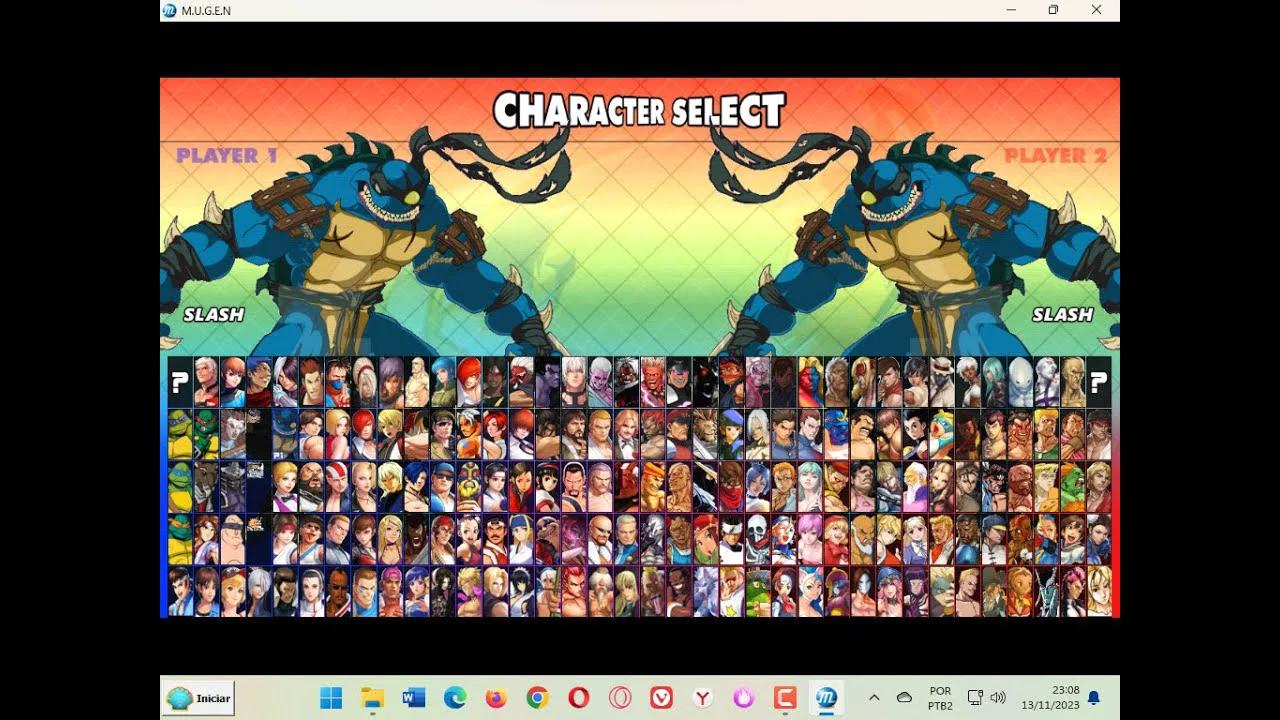Open OneDrive cloud icon in the system tray
Image resolution: width=1280 pixels, height=720 pixels.
[x=903, y=697]
